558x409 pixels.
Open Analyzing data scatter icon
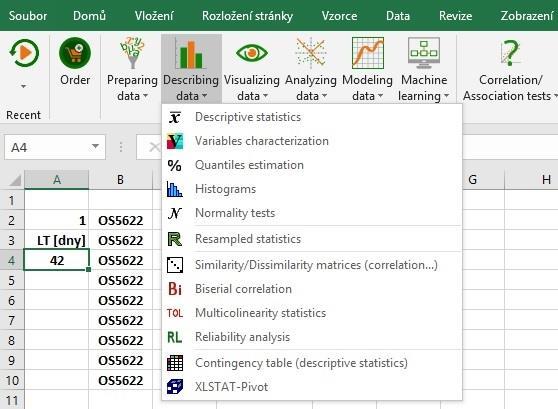click(311, 53)
